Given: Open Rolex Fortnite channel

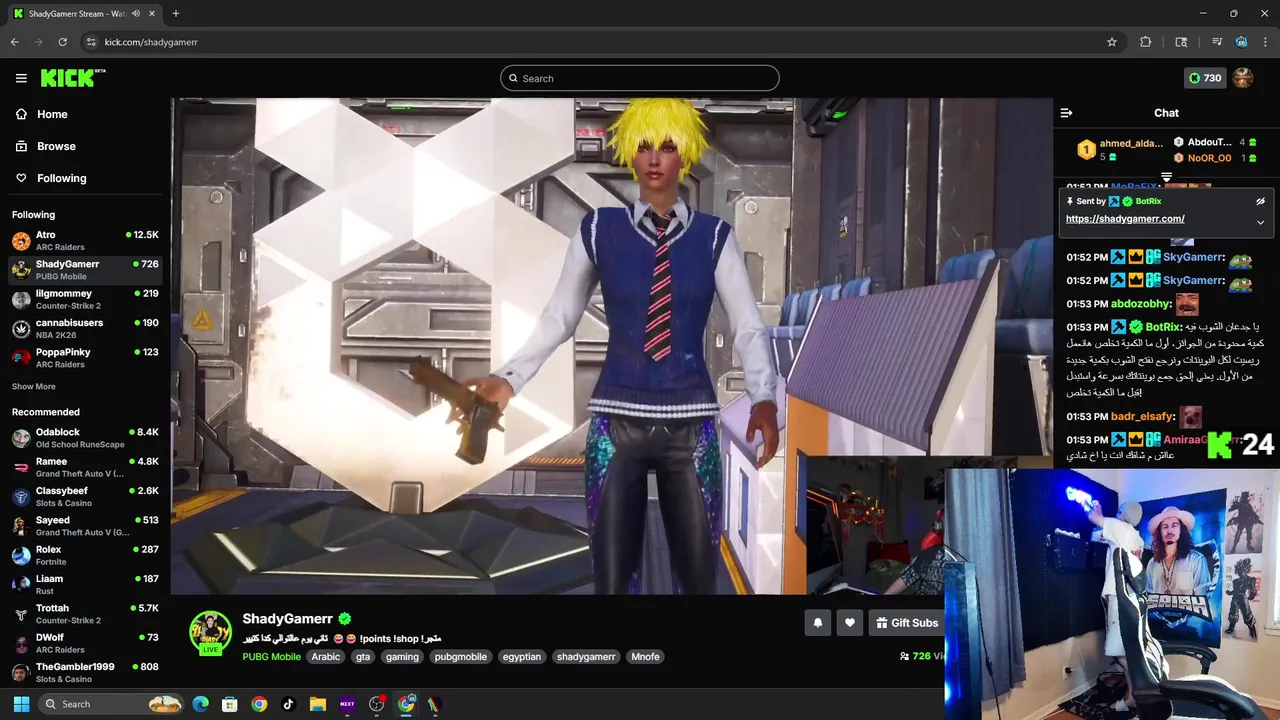Looking at the screenshot, I should click(x=85, y=555).
